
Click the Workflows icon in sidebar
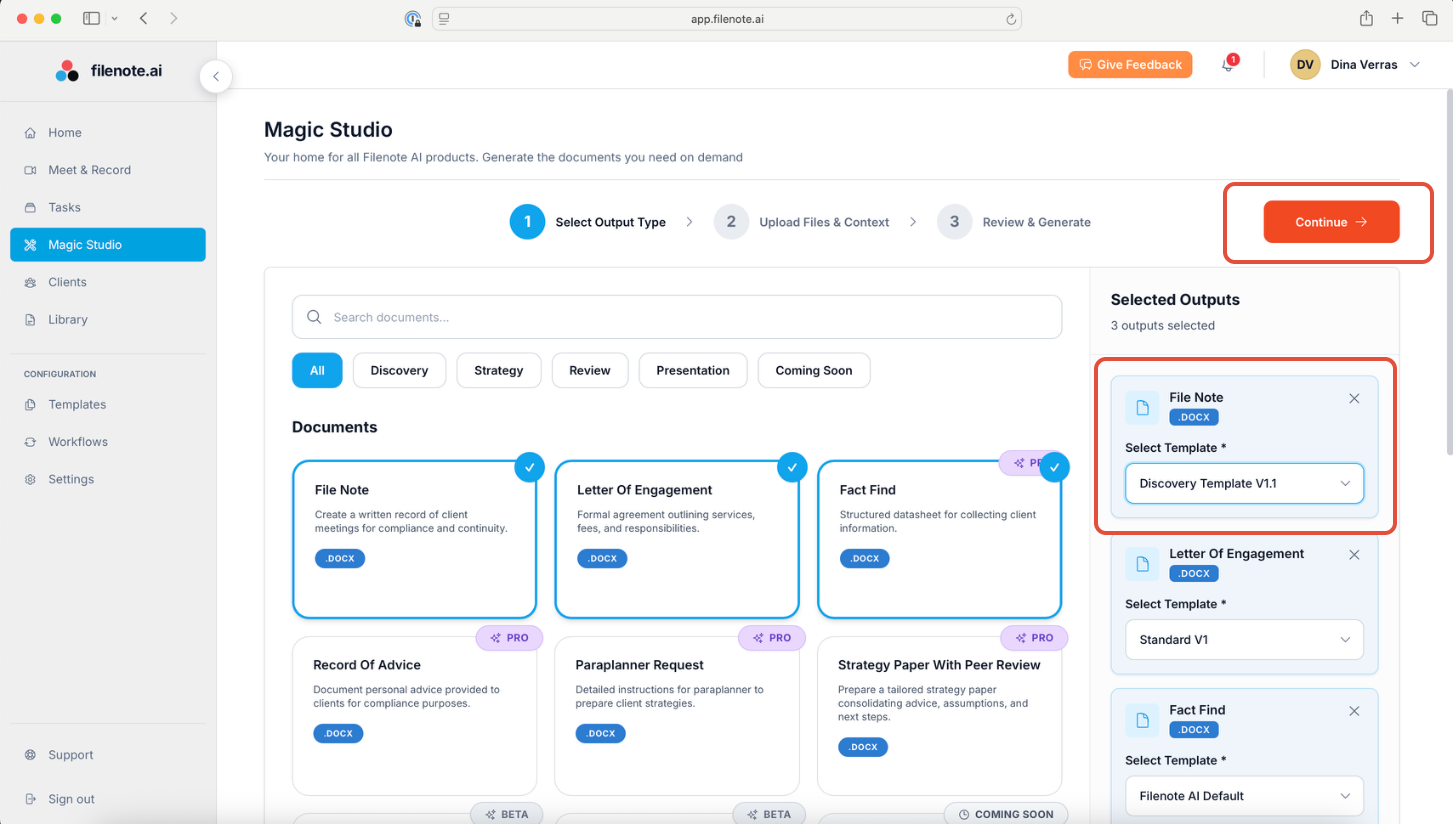click(30, 442)
